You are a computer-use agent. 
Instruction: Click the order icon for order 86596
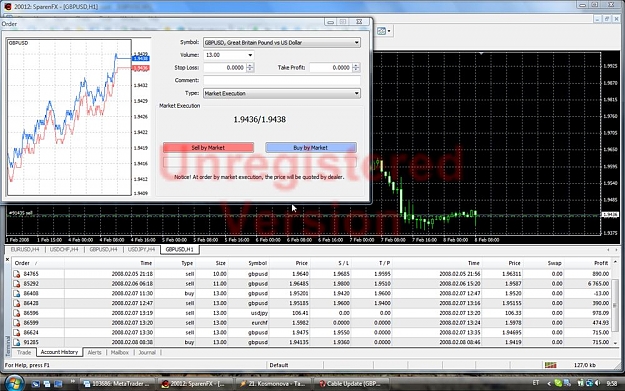click(17, 313)
